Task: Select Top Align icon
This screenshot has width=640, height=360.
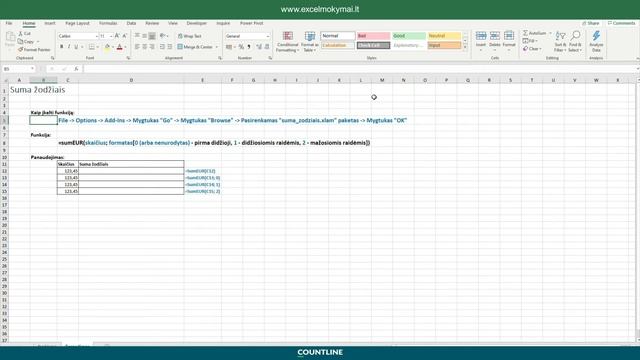Action: 137,36
